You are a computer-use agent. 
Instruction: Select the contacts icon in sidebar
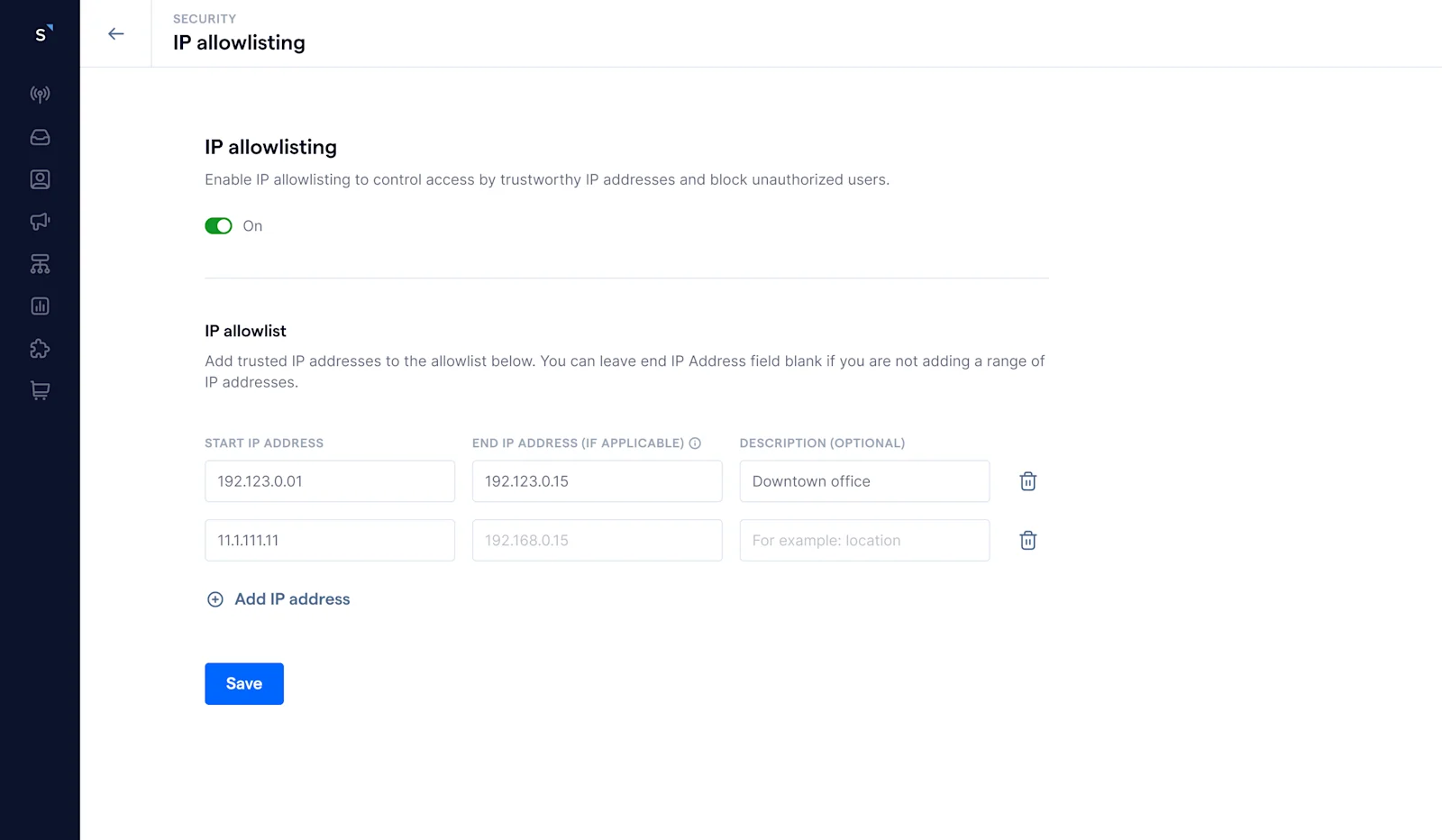(40, 178)
